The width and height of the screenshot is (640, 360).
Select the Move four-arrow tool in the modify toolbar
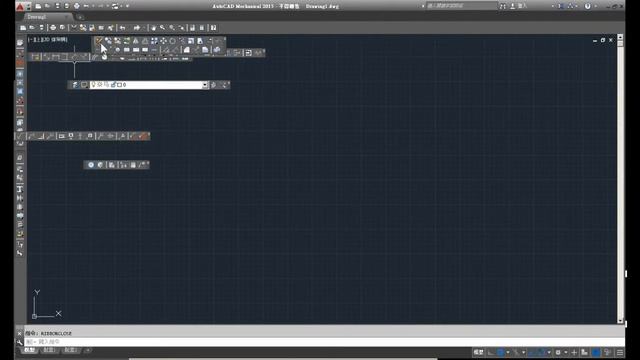163,41
